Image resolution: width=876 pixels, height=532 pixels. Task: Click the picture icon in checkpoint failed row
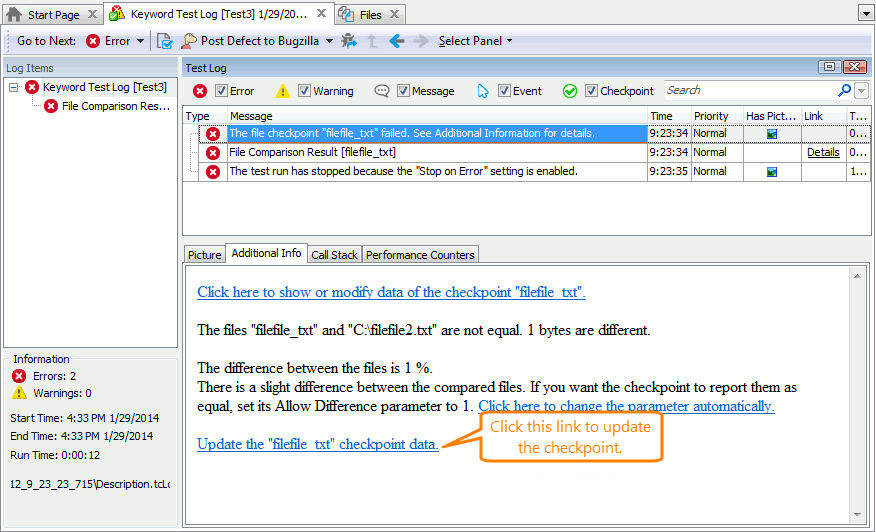tap(772, 134)
